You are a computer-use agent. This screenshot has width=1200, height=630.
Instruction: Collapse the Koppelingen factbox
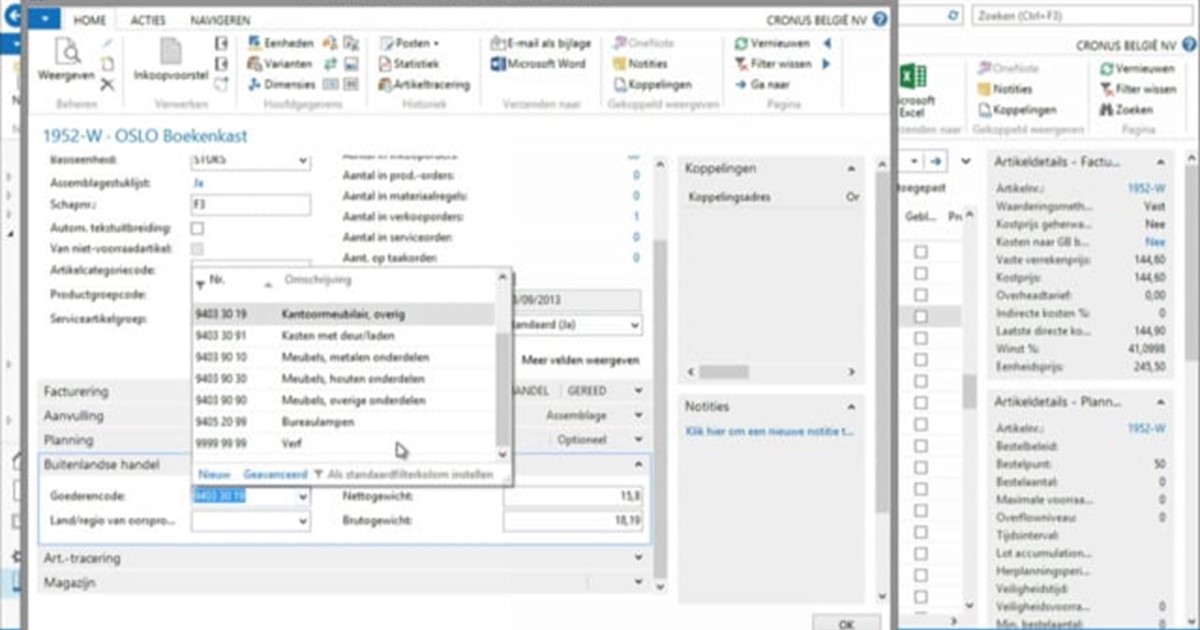pyautogui.click(x=851, y=169)
